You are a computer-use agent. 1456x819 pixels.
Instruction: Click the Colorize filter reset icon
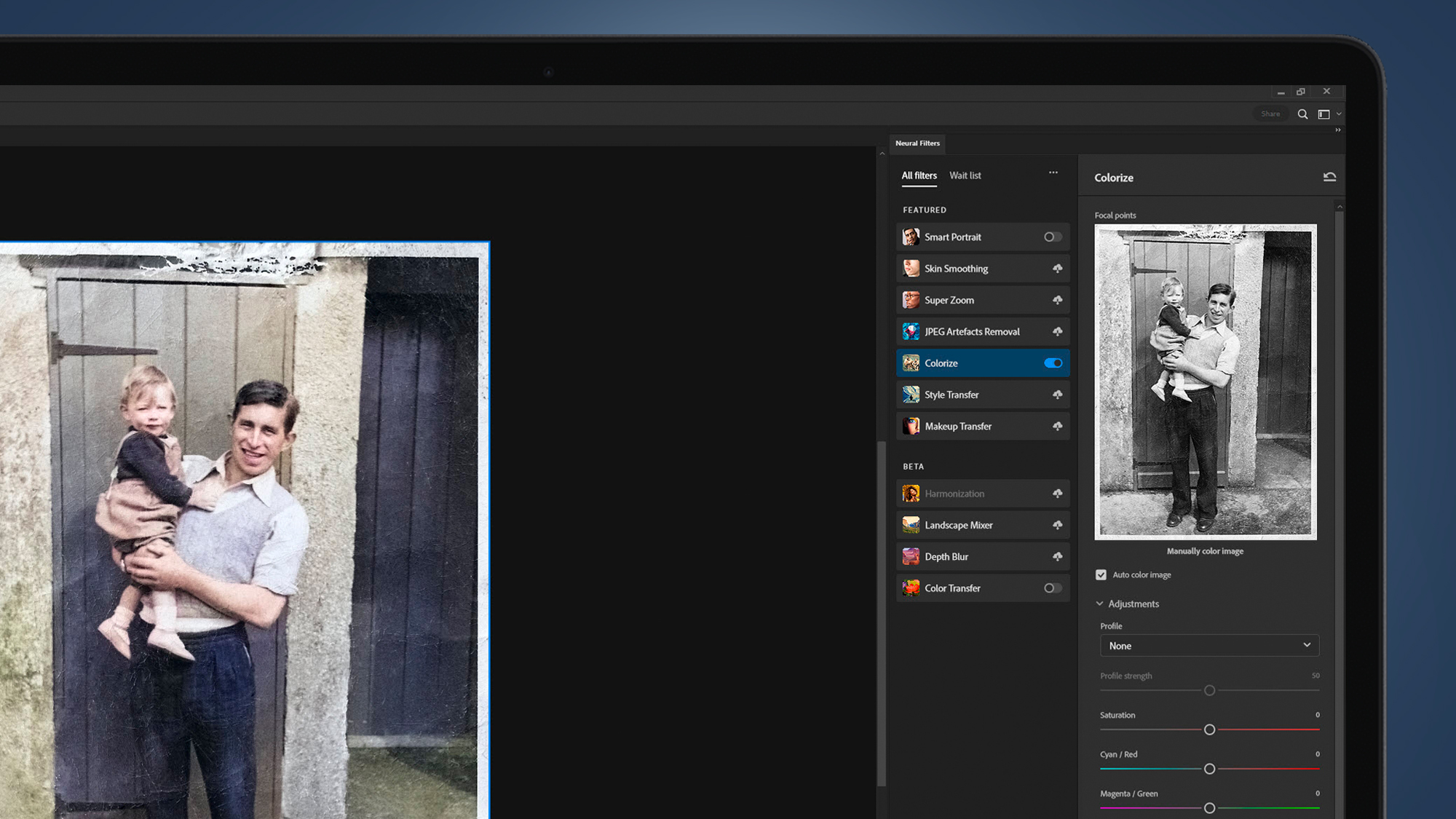coord(1329,176)
